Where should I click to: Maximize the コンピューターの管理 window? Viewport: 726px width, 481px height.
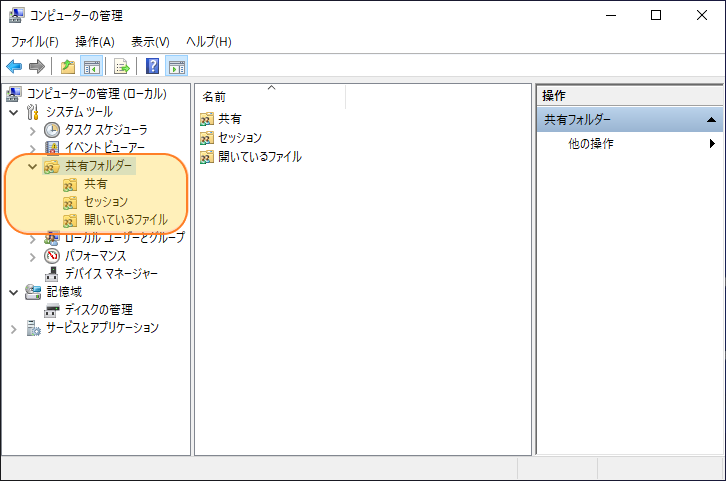click(656, 15)
